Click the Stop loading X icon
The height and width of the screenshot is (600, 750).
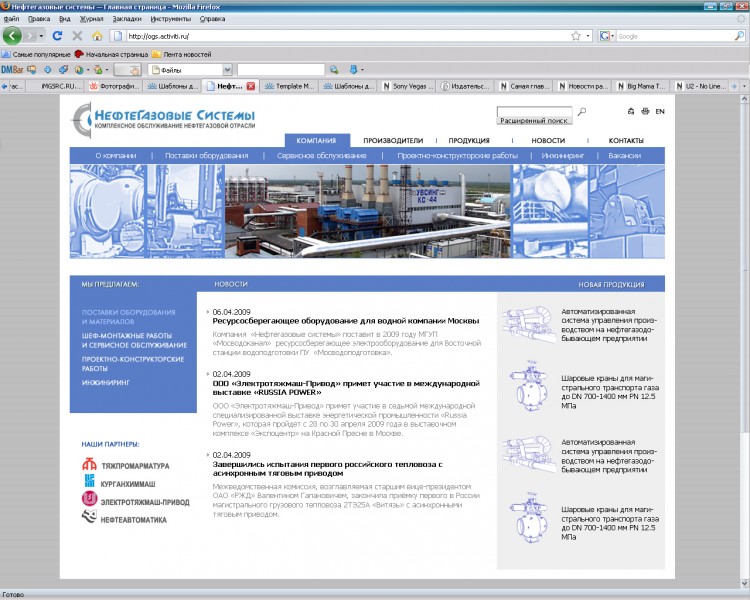tap(77, 36)
